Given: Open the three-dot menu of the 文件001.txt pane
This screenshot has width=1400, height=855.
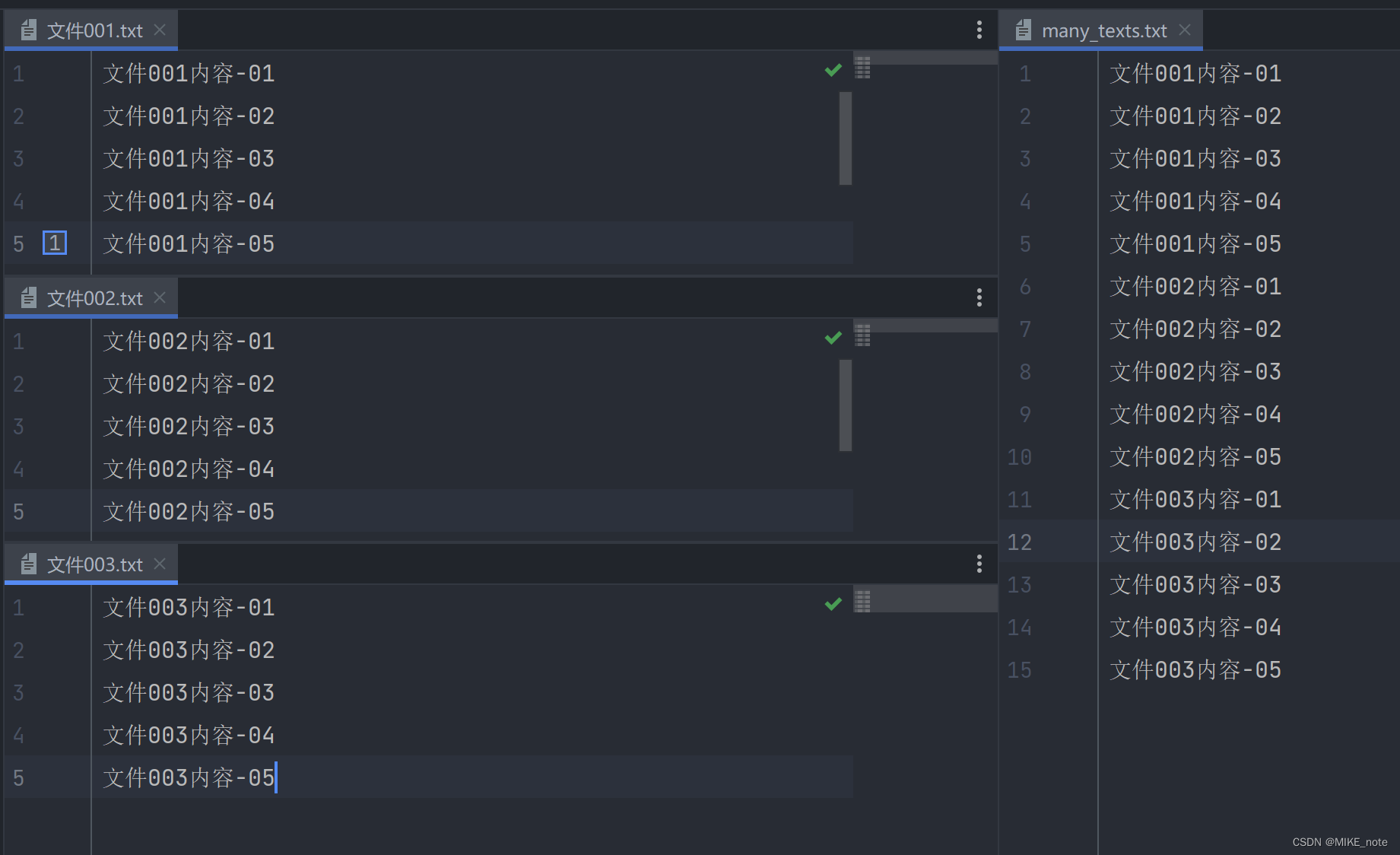Looking at the screenshot, I should click(x=979, y=30).
